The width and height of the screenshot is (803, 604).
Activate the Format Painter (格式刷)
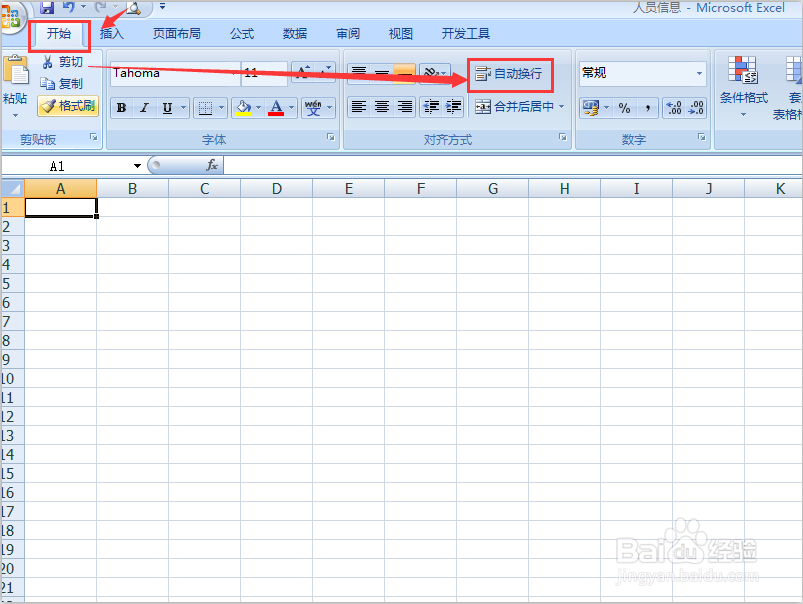click(68, 106)
